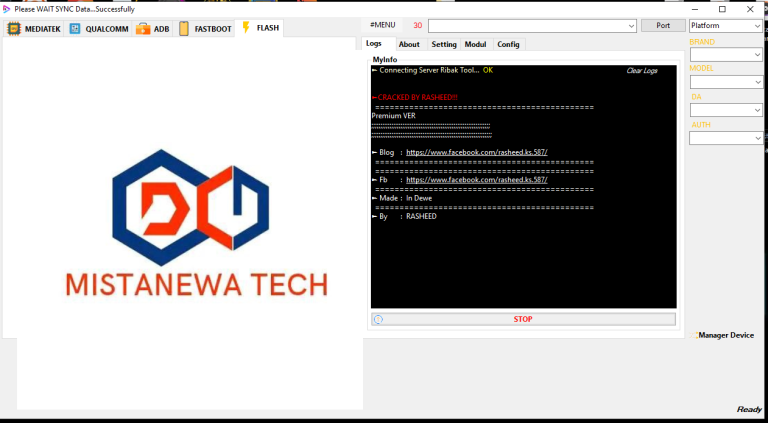Viewport: 768px width, 423px height.
Task: Open the MODEL dropdown list
Action: (726, 82)
